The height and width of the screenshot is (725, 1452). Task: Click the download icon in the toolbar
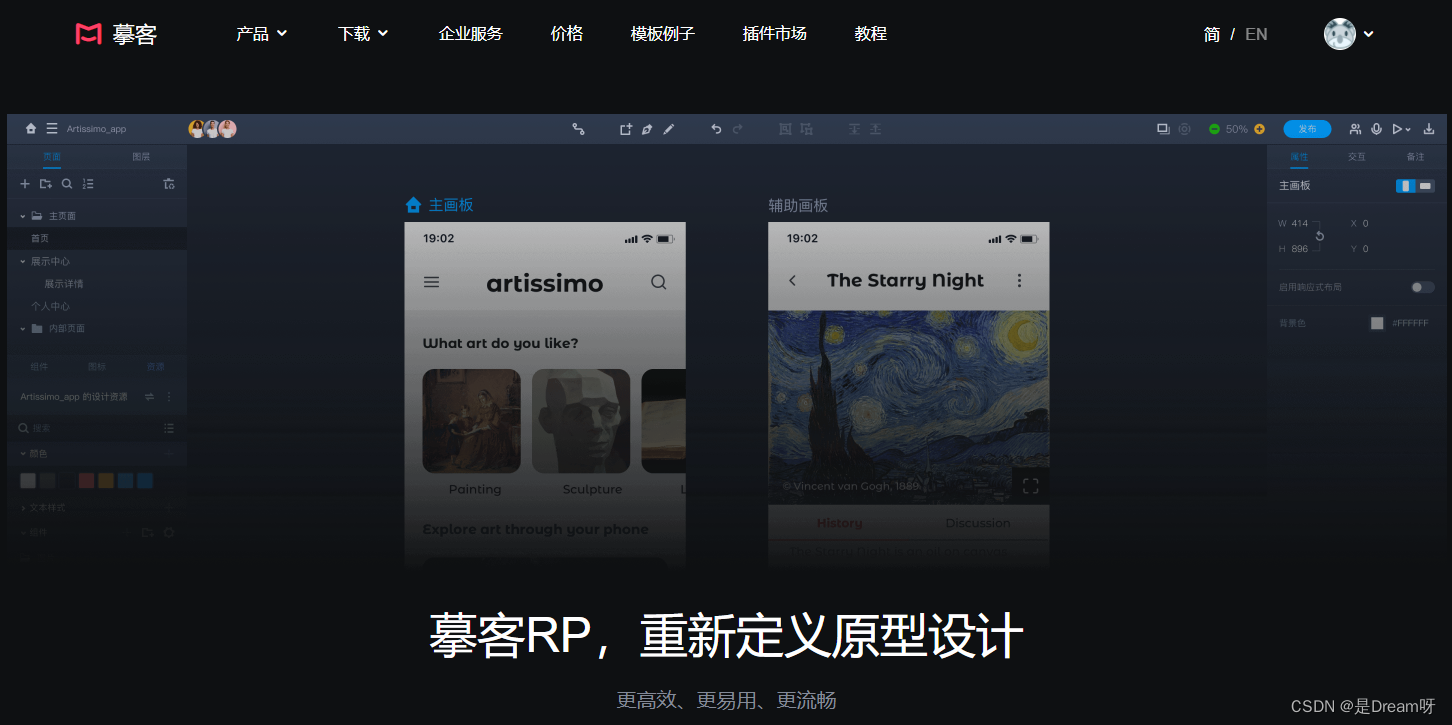1429,129
